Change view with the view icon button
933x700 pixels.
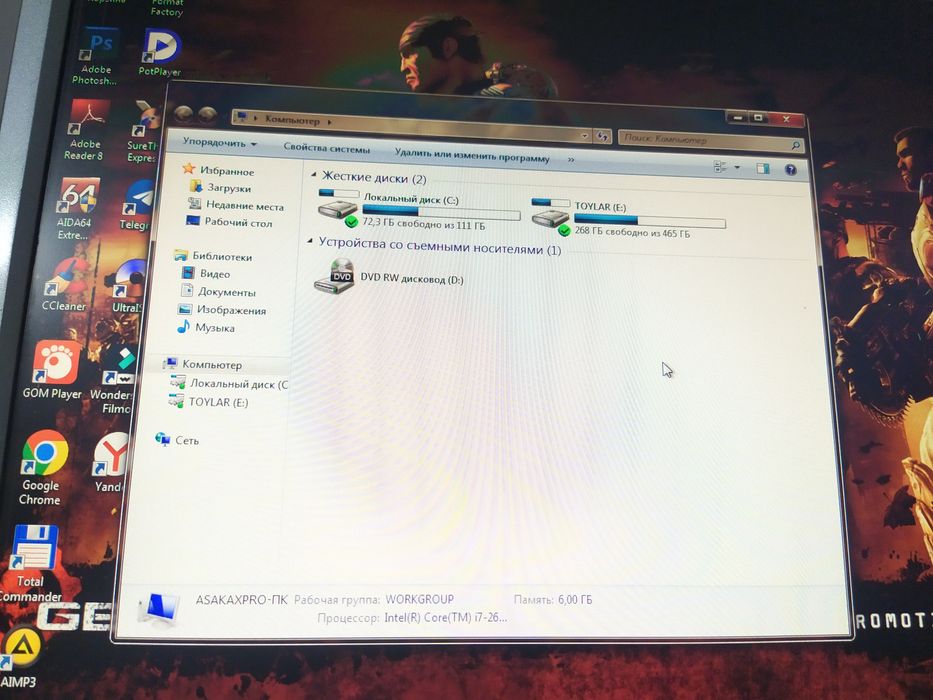720,167
